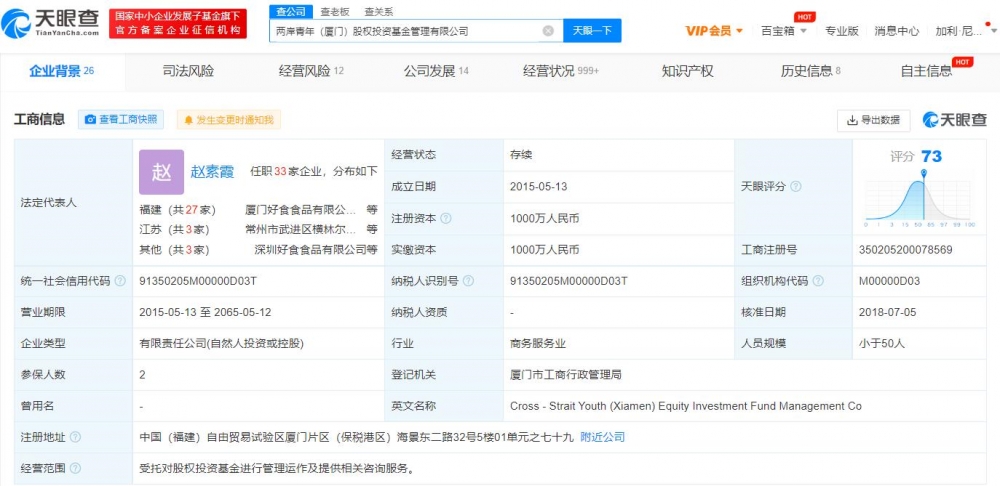This screenshot has width=1000, height=486.
Task: Click the 导出数据 export button
Action: click(x=873, y=120)
